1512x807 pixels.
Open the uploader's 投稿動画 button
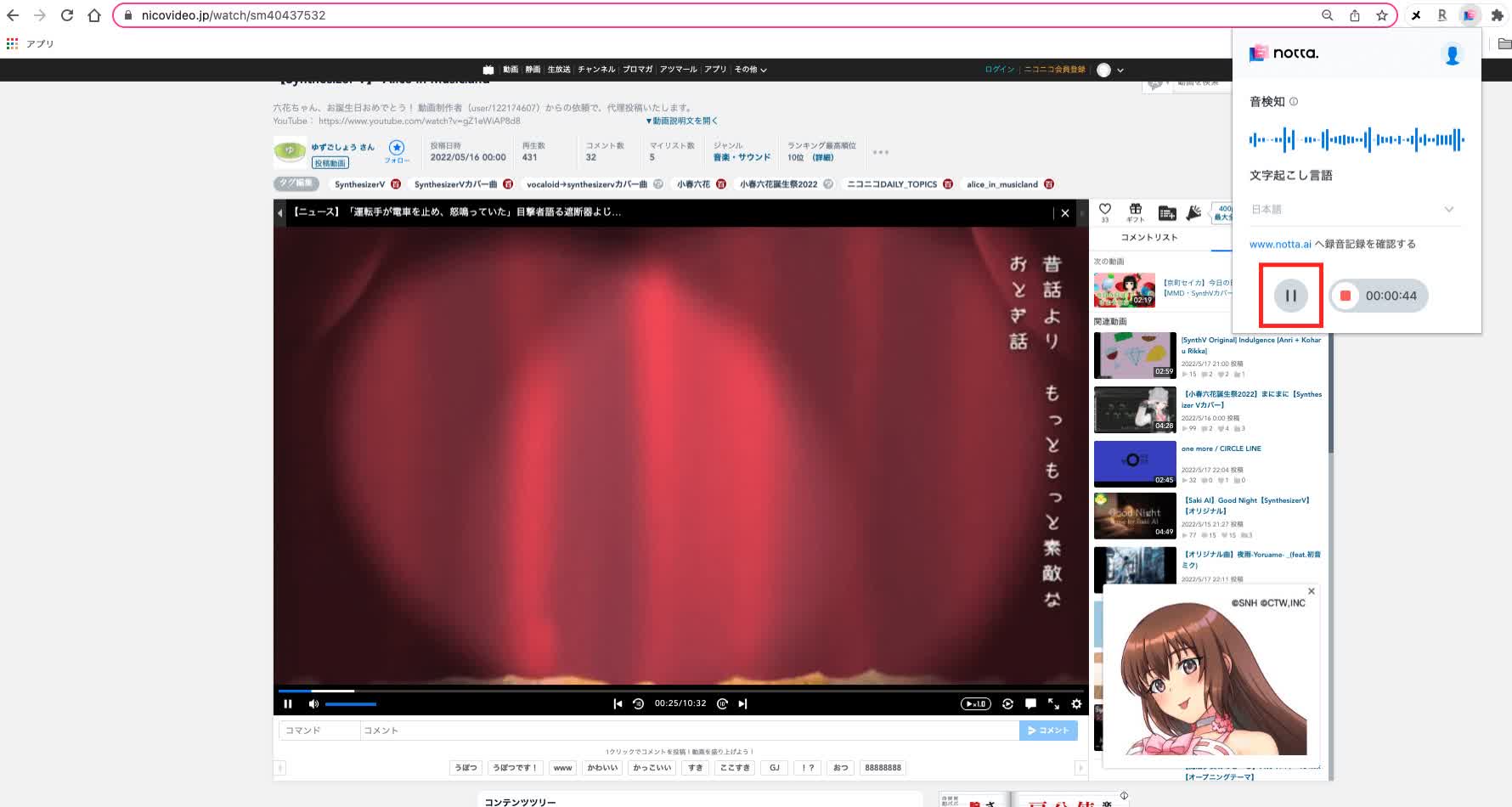(330, 163)
